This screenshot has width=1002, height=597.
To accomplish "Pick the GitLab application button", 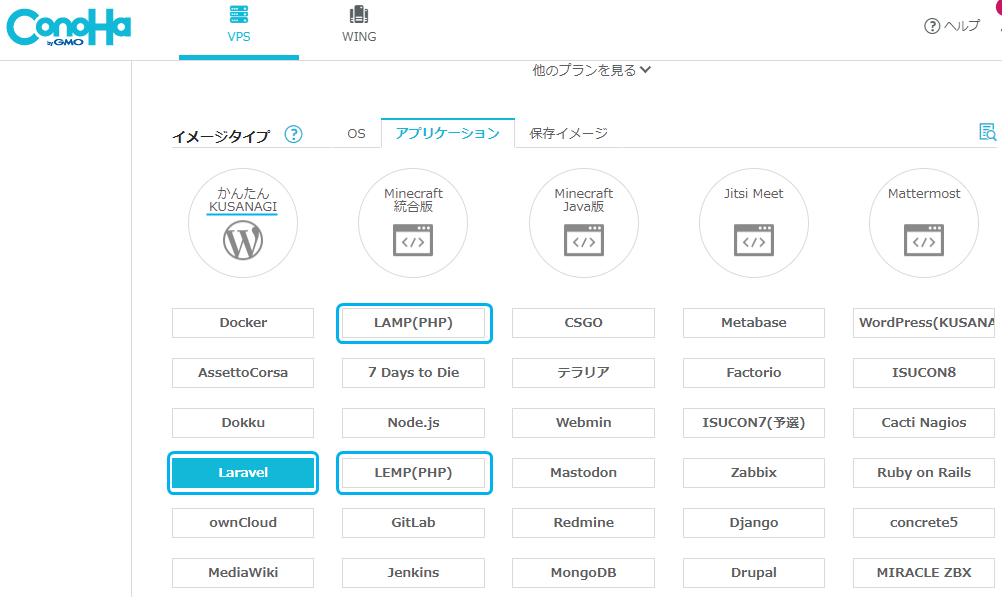I will click(x=413, y=523).
